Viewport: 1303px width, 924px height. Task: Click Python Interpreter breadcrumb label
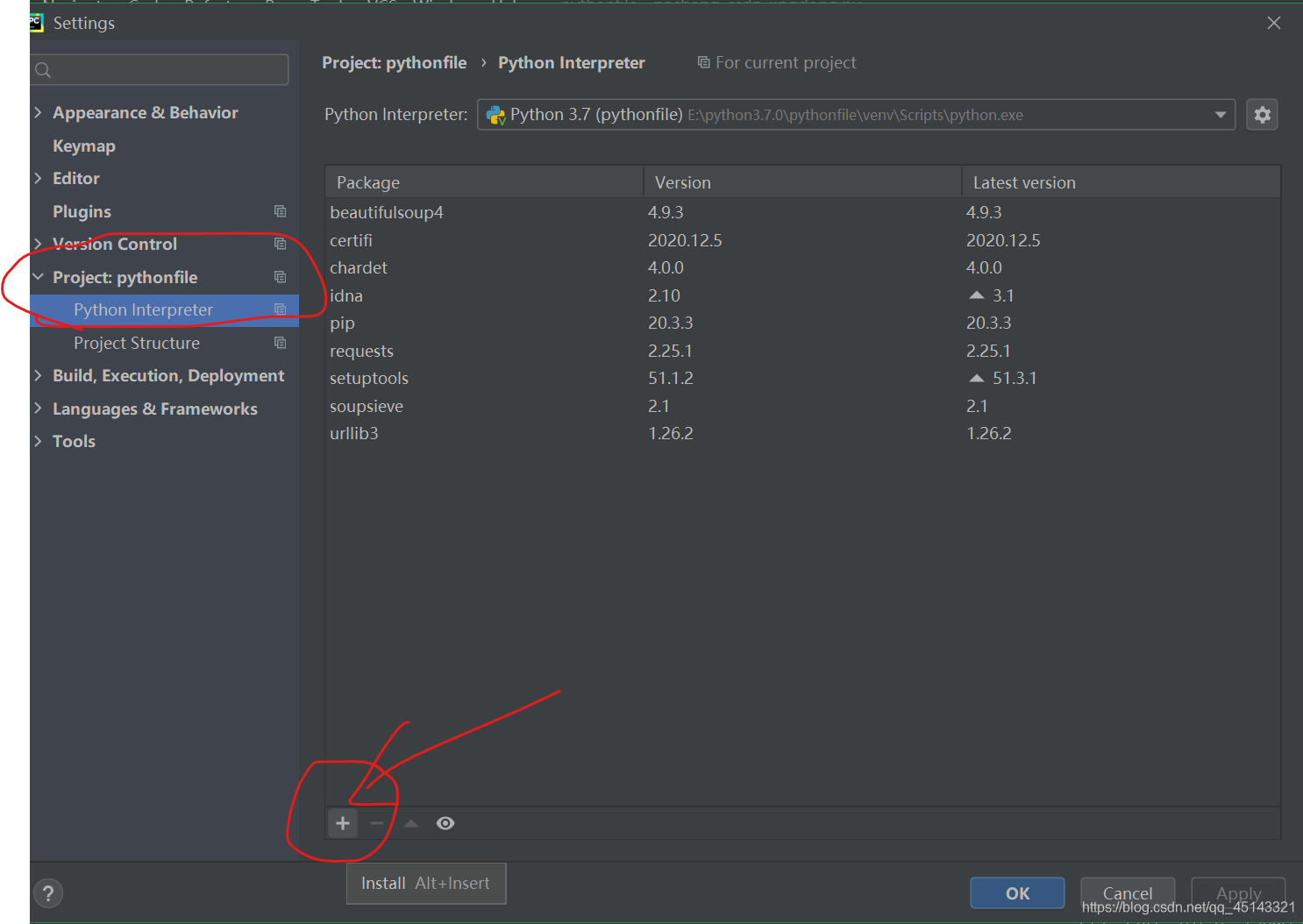572,62
